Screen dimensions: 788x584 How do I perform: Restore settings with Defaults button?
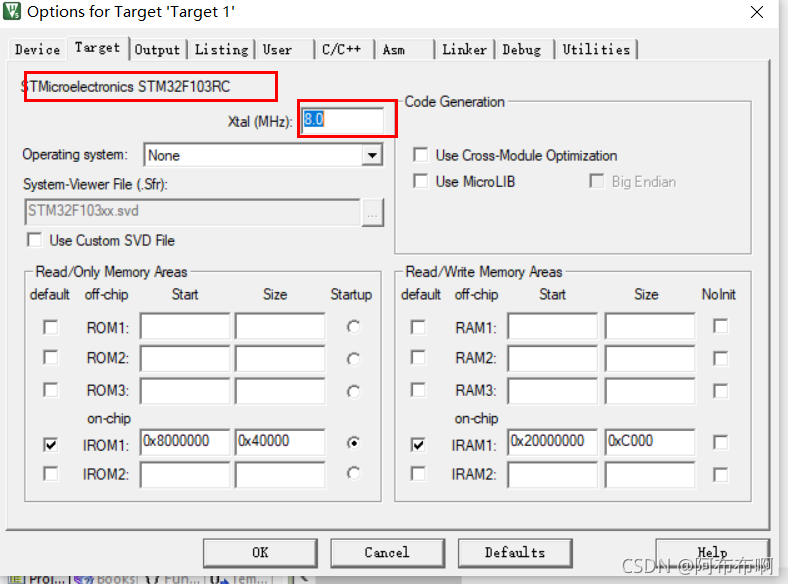point(515,553)
